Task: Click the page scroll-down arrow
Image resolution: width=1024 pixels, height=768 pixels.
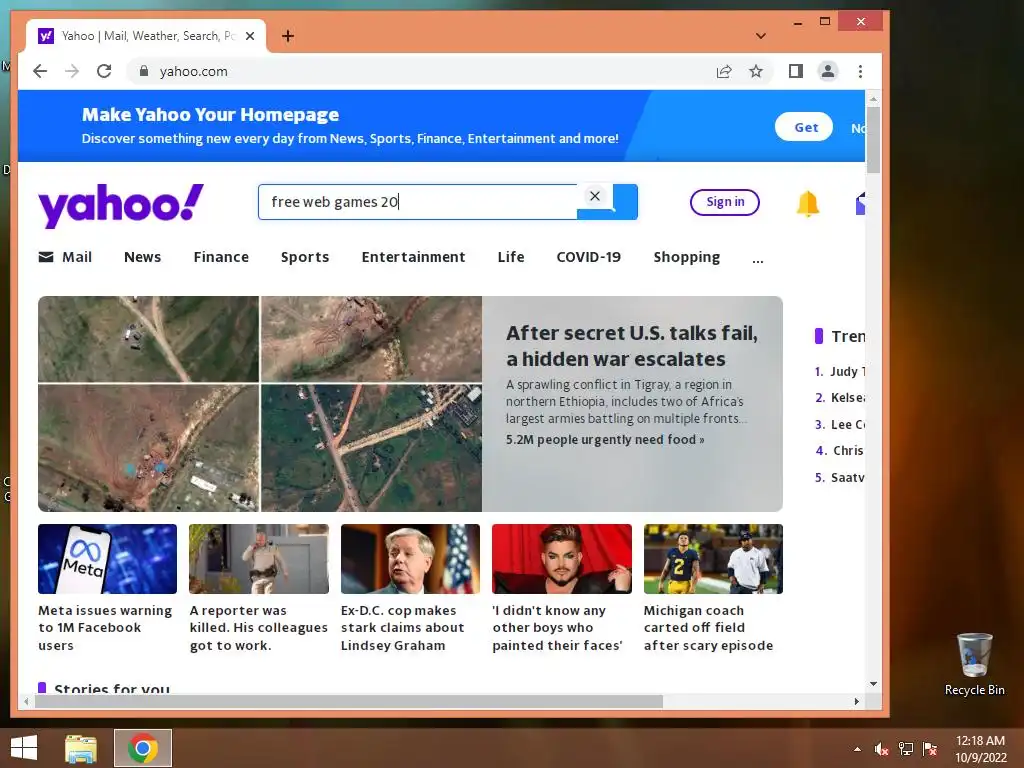Action: 873,684
